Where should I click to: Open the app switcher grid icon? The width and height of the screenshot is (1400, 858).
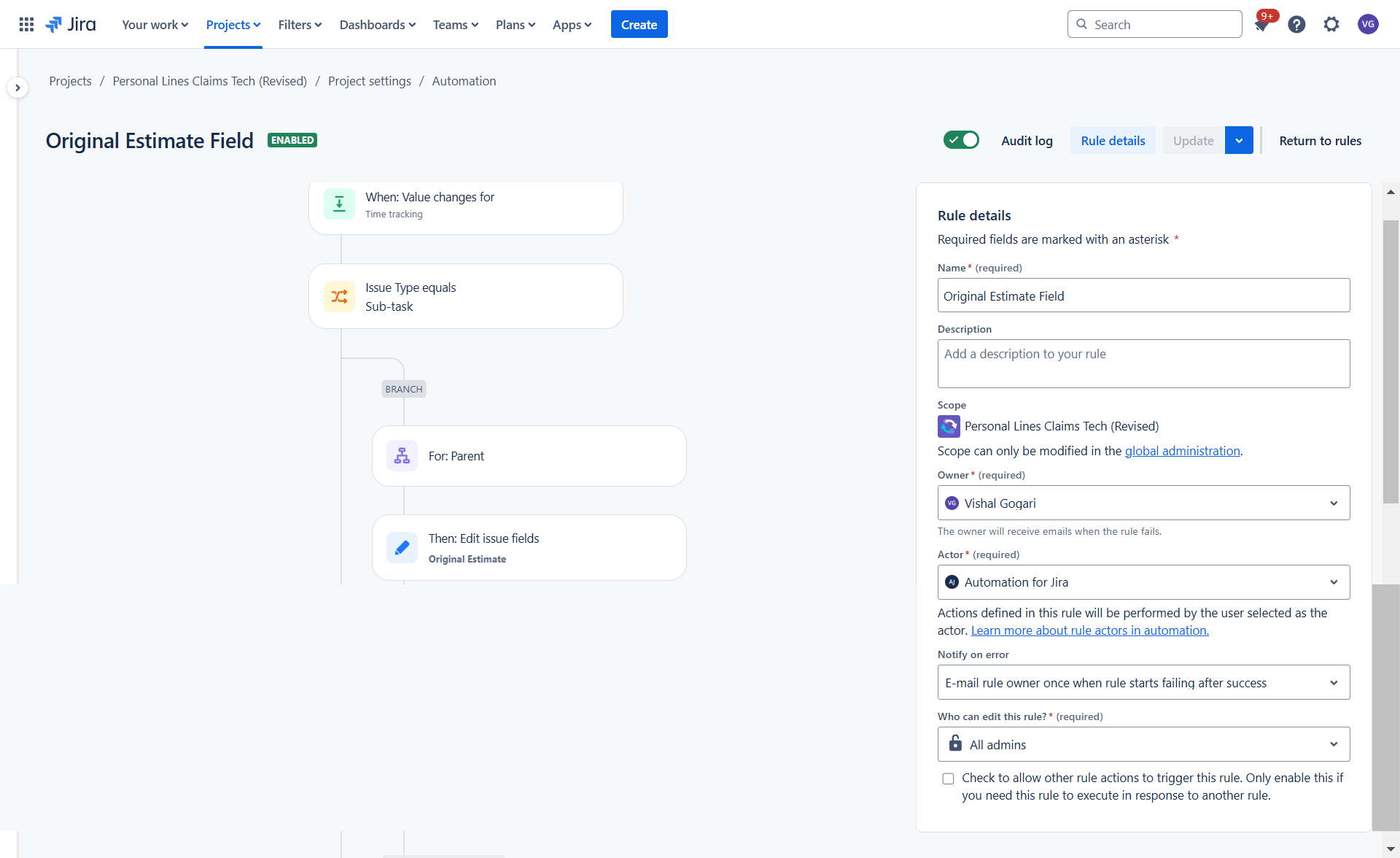point(26,24)
